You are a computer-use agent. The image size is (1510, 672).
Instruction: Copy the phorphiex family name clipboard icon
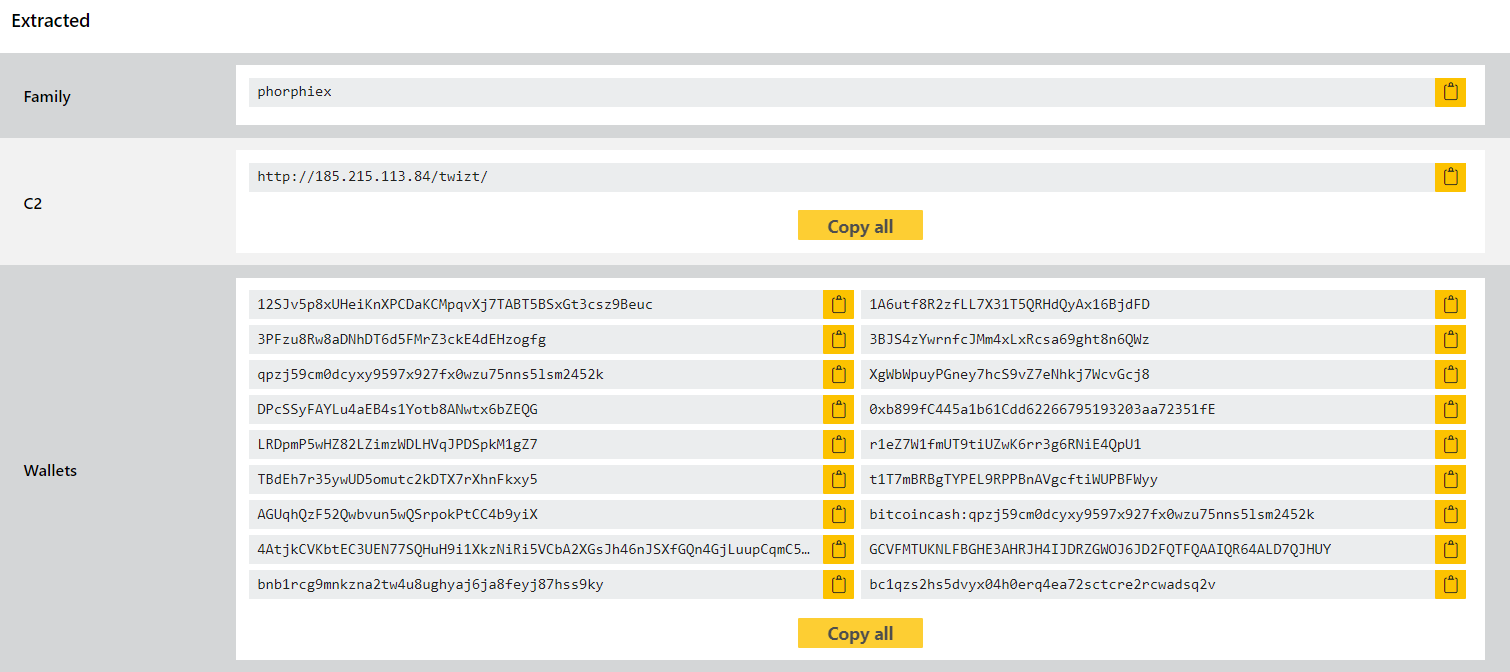(x=1450, y=92)
